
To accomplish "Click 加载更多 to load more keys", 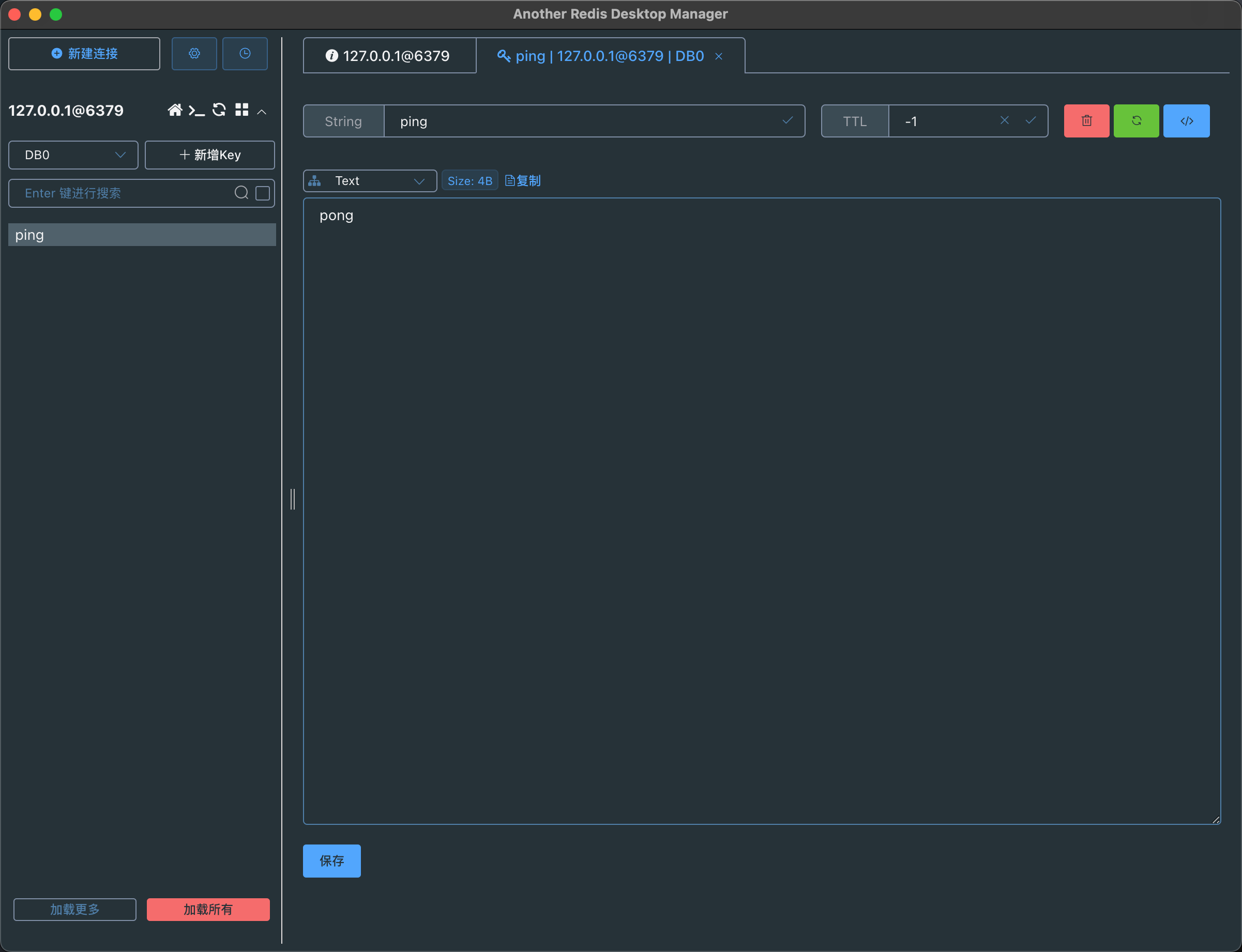I will coord(75,909).
